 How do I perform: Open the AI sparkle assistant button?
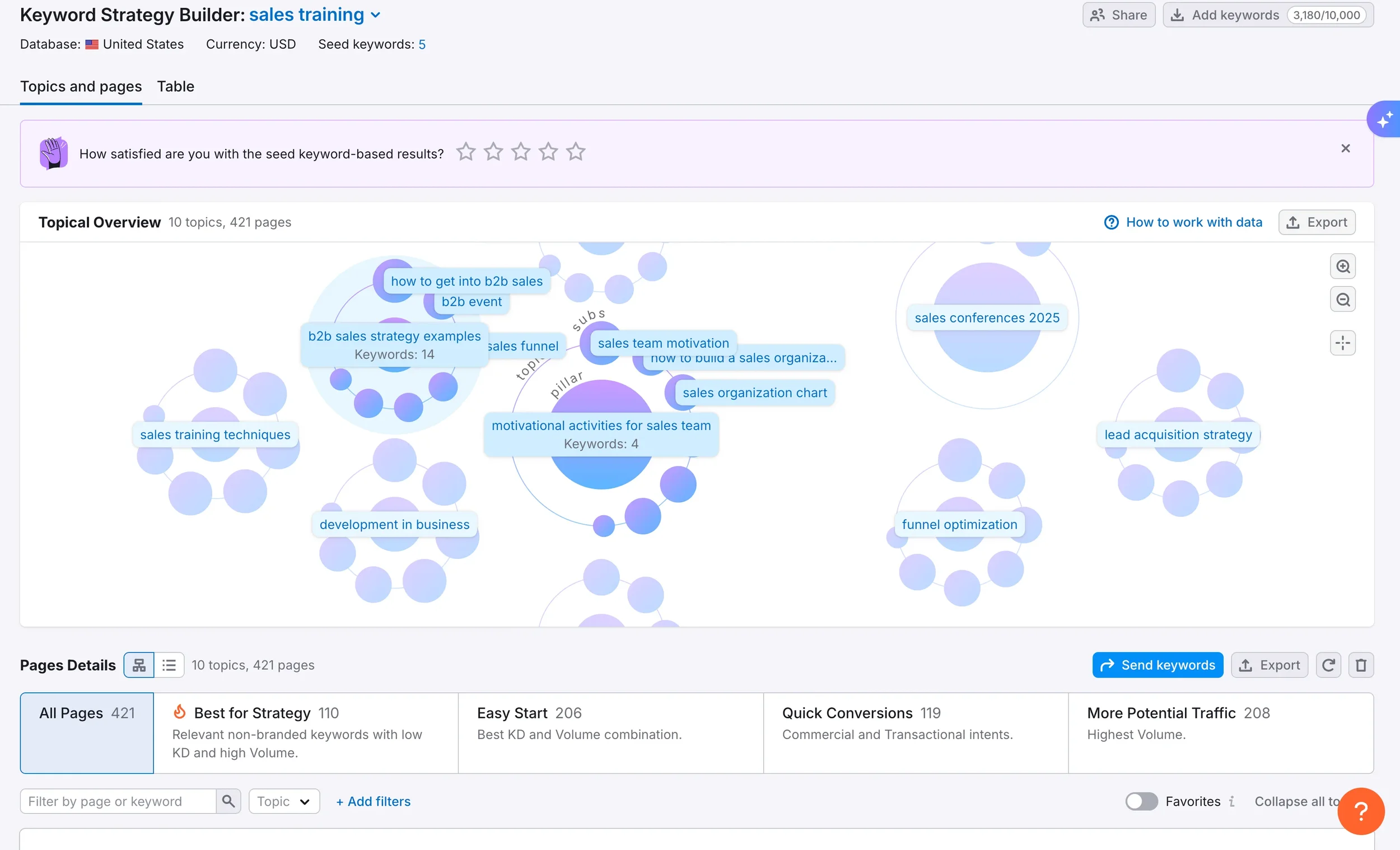click(x=1384, y=119)
